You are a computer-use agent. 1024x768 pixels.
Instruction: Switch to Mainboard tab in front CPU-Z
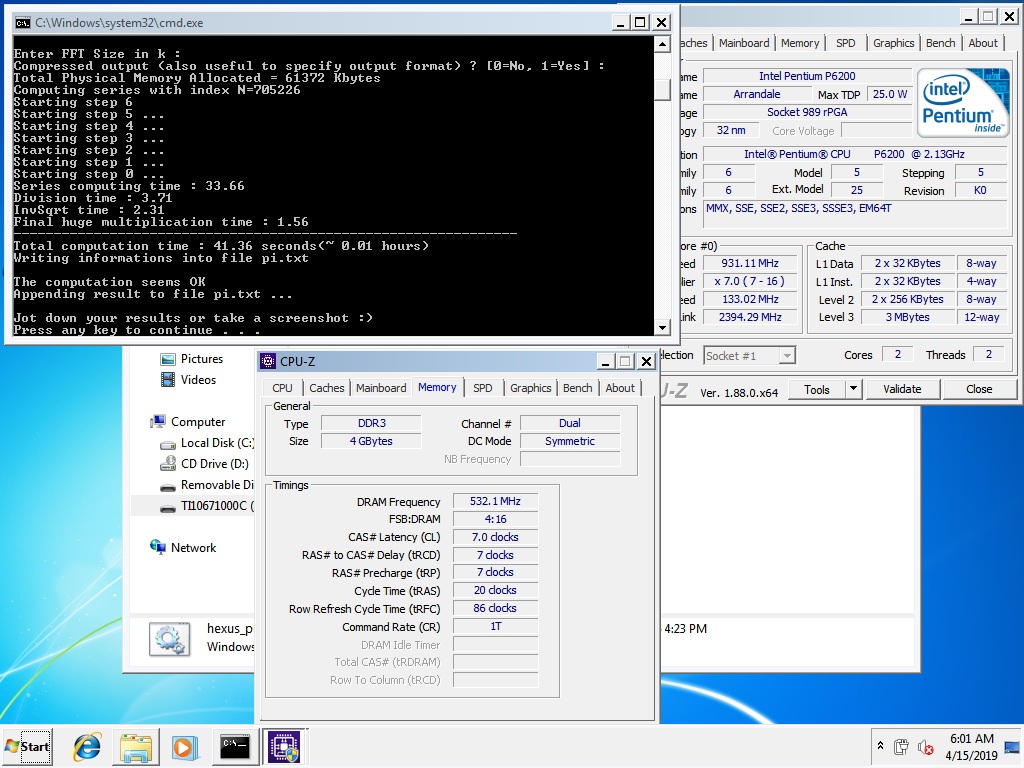(x=381, y=388)
